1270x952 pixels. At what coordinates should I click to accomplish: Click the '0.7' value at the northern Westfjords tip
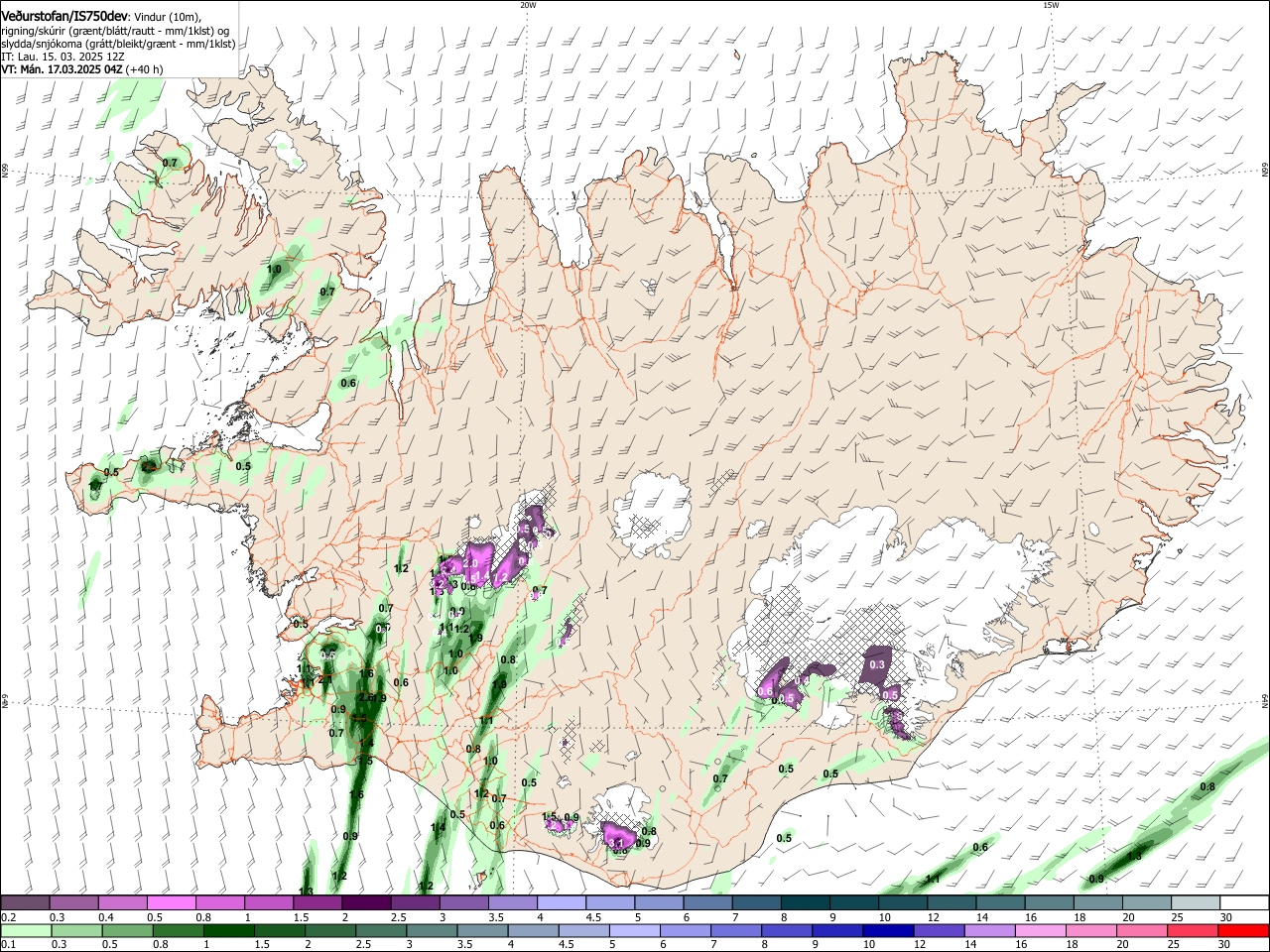[x=170, y=163]
